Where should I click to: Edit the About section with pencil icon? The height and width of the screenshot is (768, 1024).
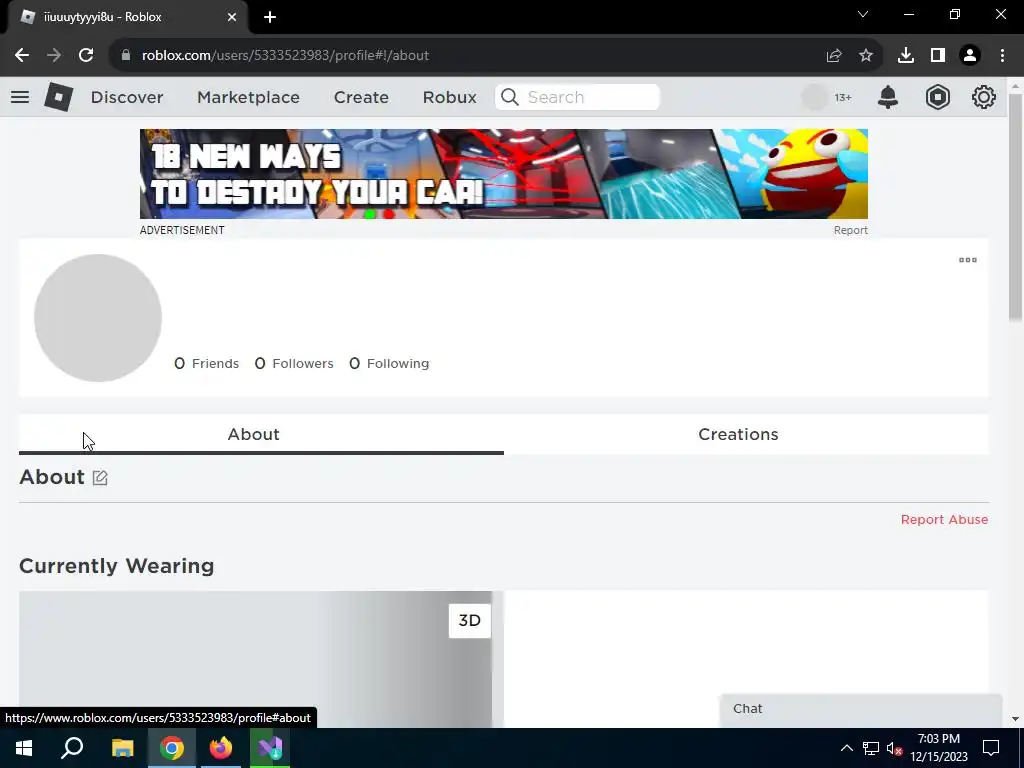(x=100, y=478)
